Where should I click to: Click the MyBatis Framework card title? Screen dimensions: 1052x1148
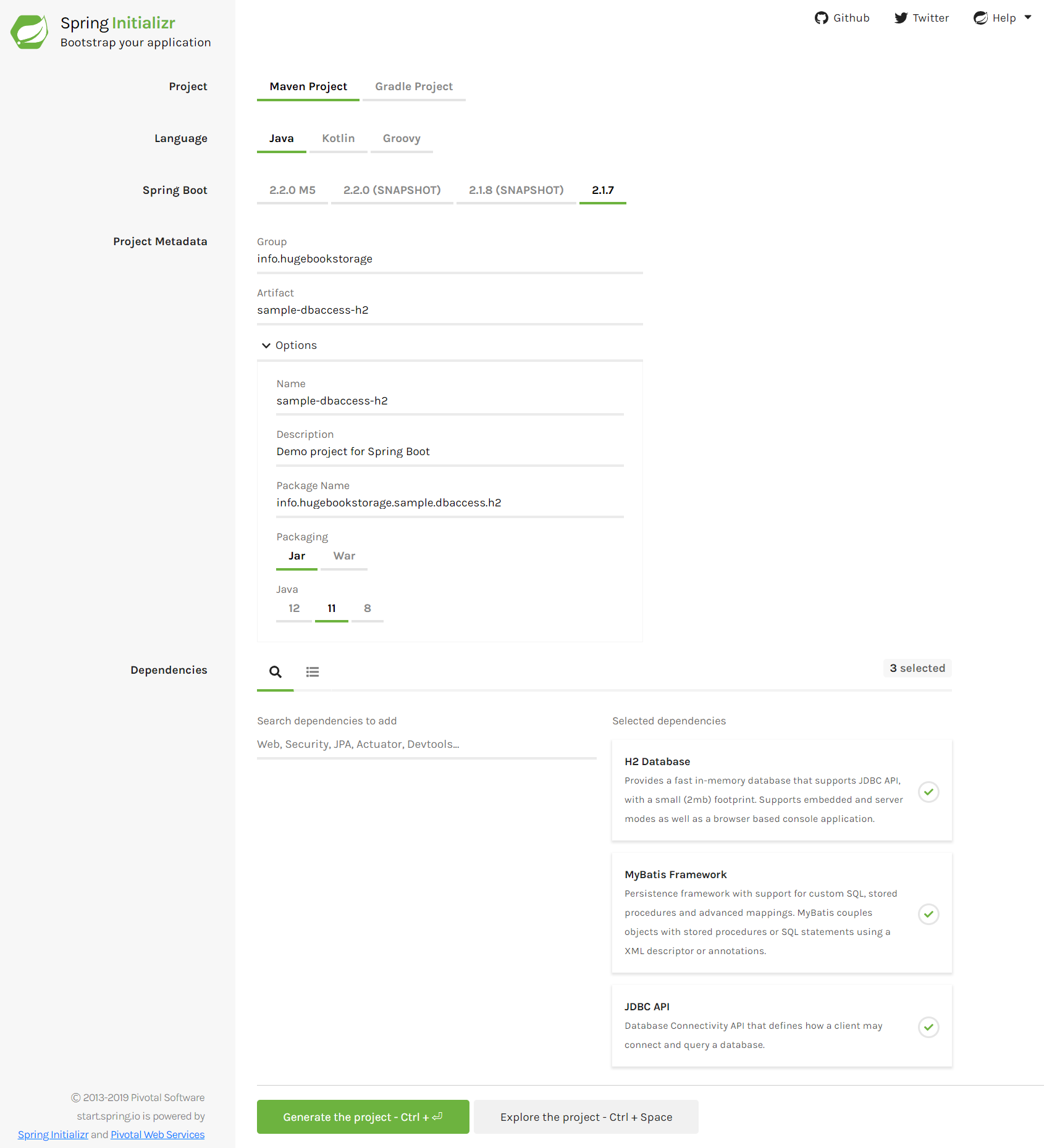point(676,875)
